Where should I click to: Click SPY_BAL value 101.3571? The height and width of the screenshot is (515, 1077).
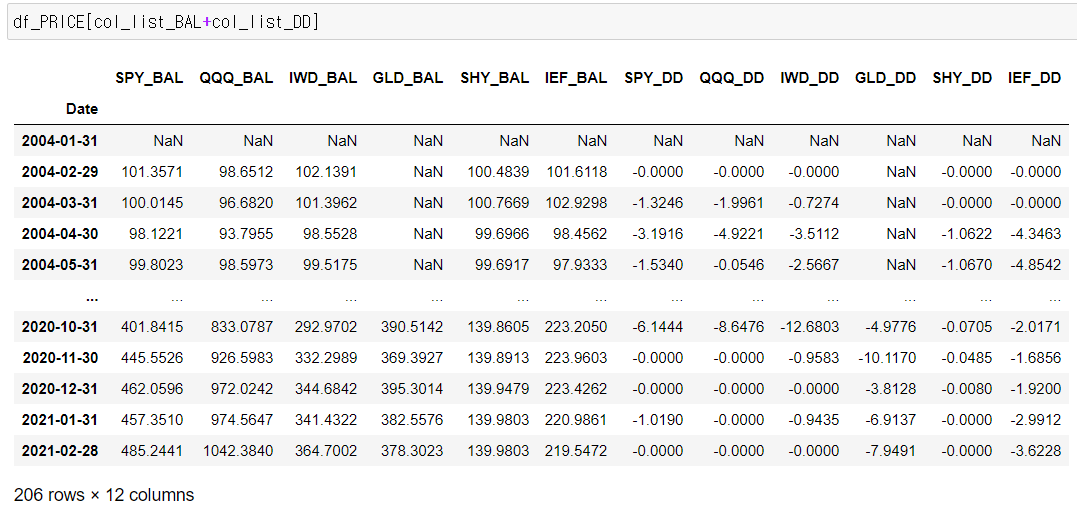click(x=152, y=172)
